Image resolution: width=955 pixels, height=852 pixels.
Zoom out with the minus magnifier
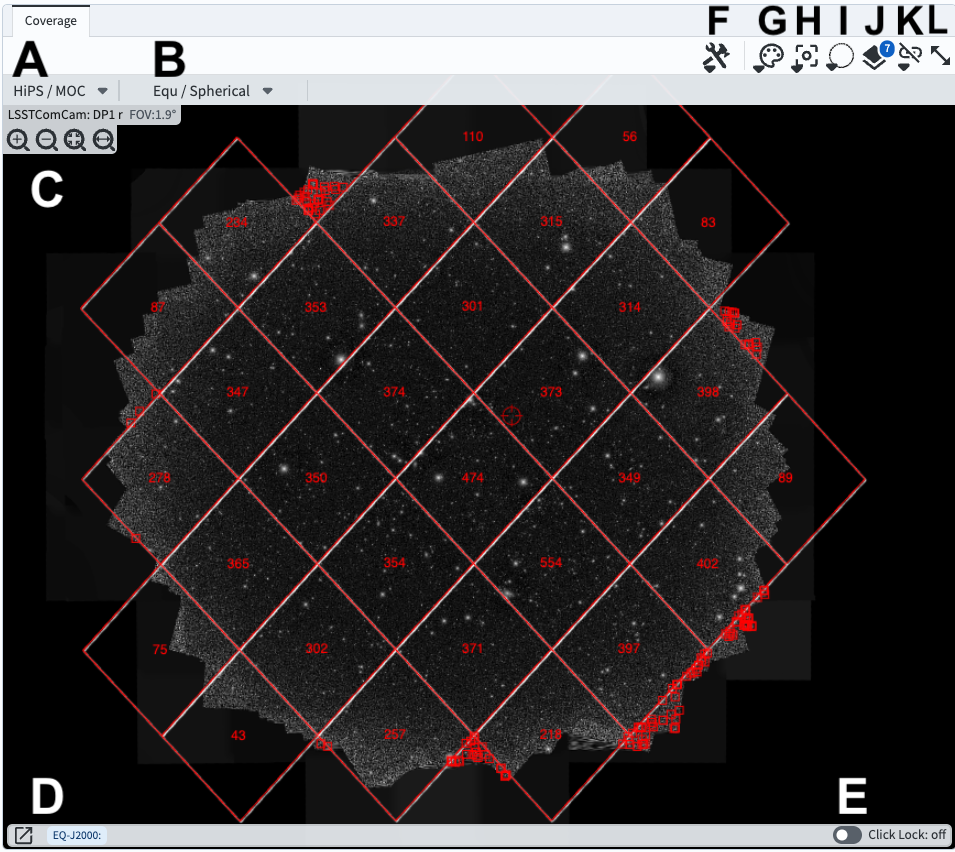[46, 140]
